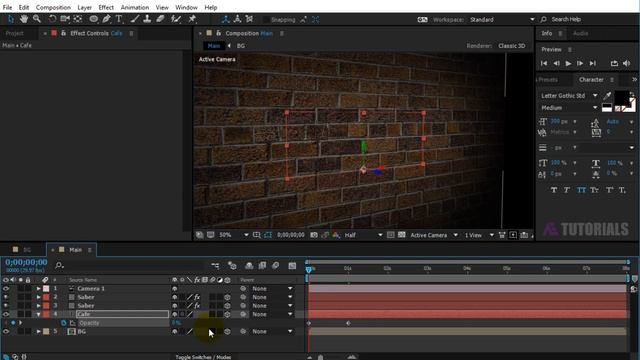Select the Clone Stamp tool
The height and width of the screenshot is (360, 640).
pyautogui.click(x=147, y=19)
